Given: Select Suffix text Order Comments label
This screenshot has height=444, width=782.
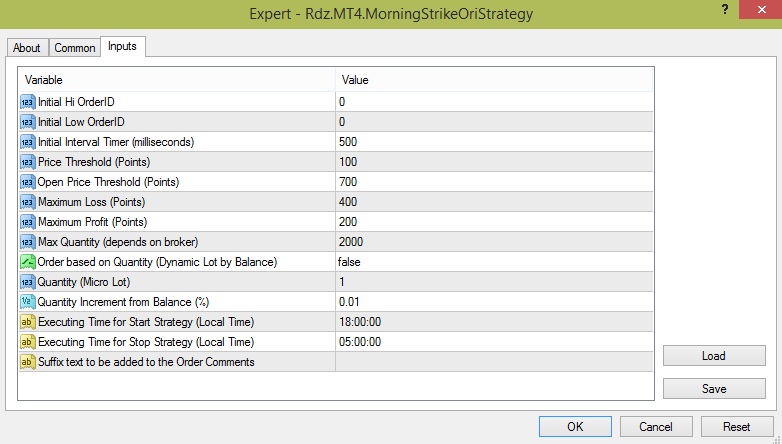Looking at the screenshot, I should point(146,362).
